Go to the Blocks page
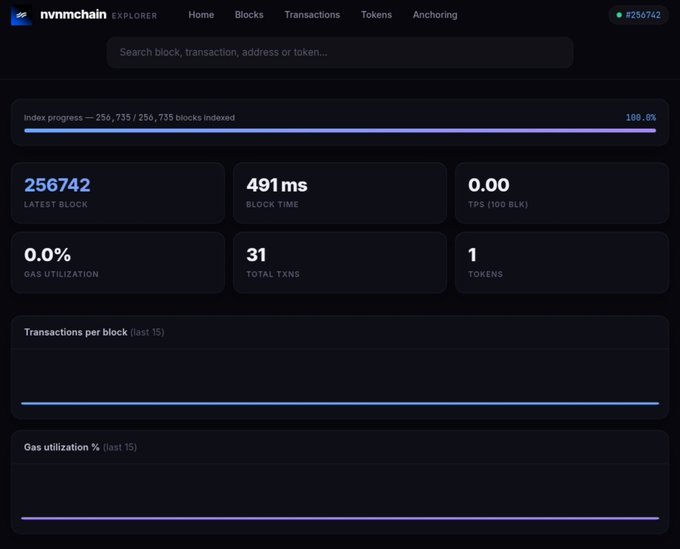Viewport: 680px width, 549px height. (249, 15)
